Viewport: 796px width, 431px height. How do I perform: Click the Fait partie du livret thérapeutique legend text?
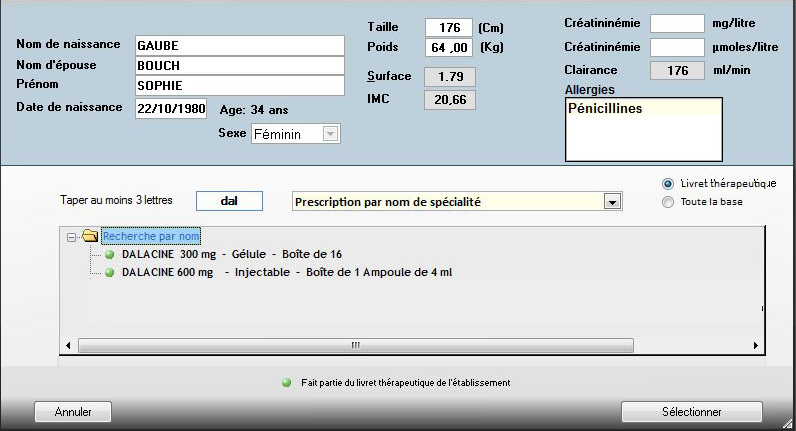pyautogui.click(x=406, y=383)
